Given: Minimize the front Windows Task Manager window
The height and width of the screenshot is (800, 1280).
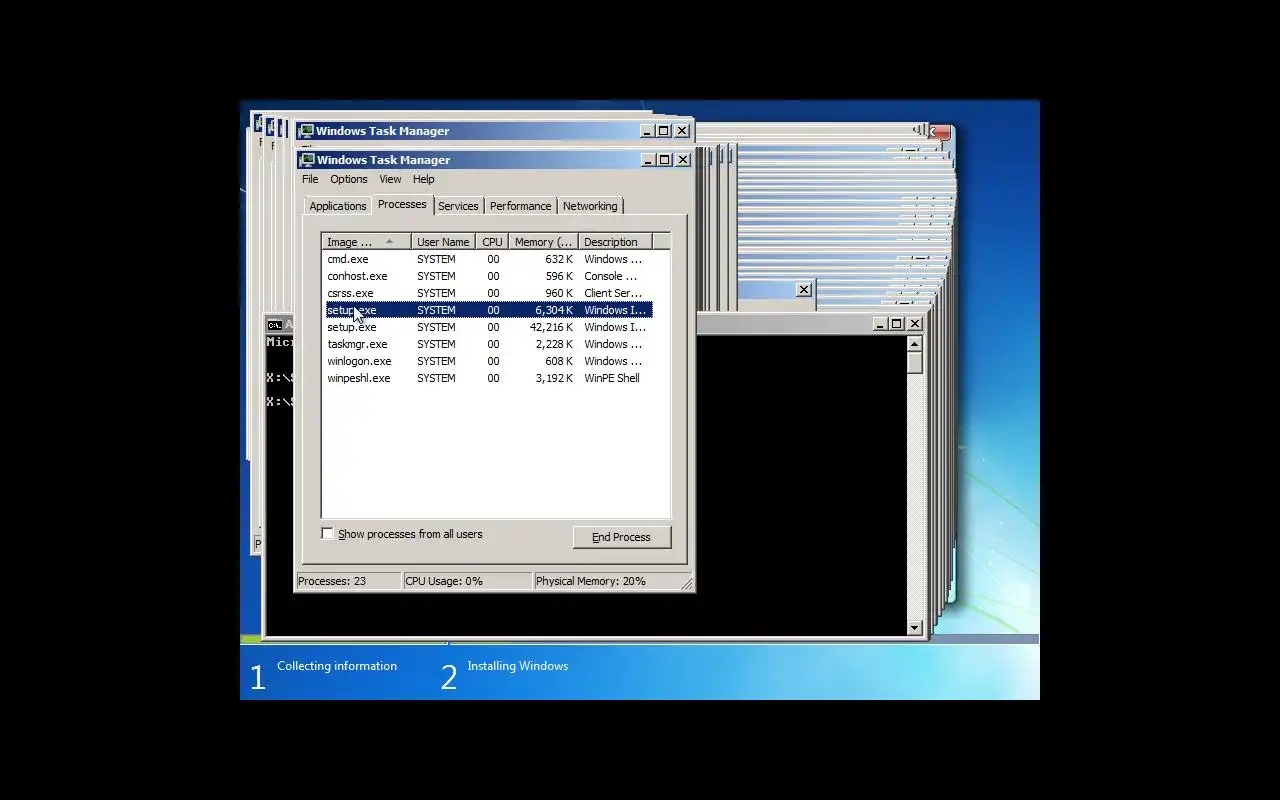Looking at the screenshot, I should coord(648,160).
